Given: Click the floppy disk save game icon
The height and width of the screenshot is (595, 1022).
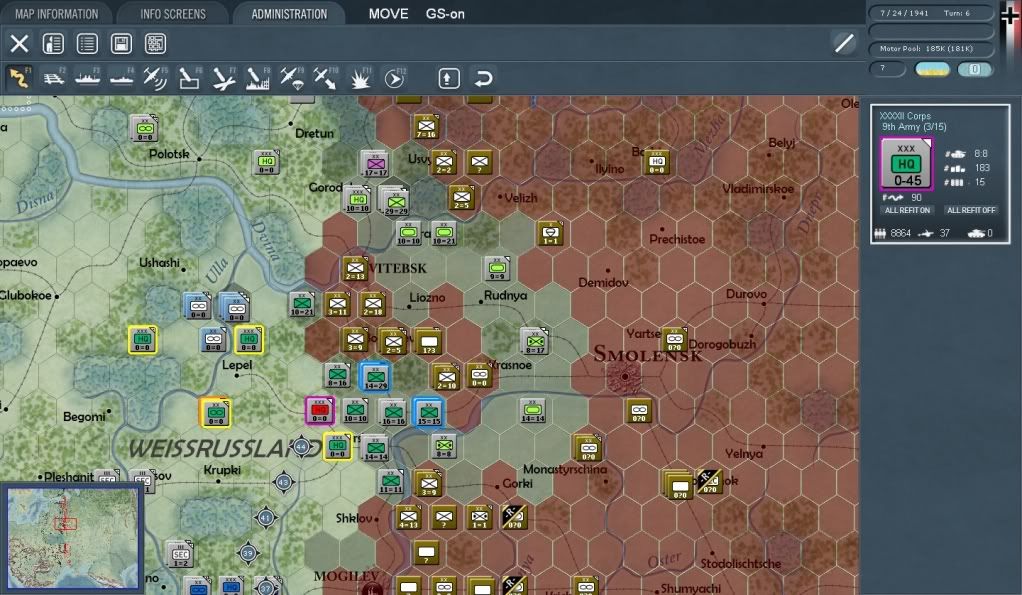Looking at the screenshot, I should pos(121,44).
